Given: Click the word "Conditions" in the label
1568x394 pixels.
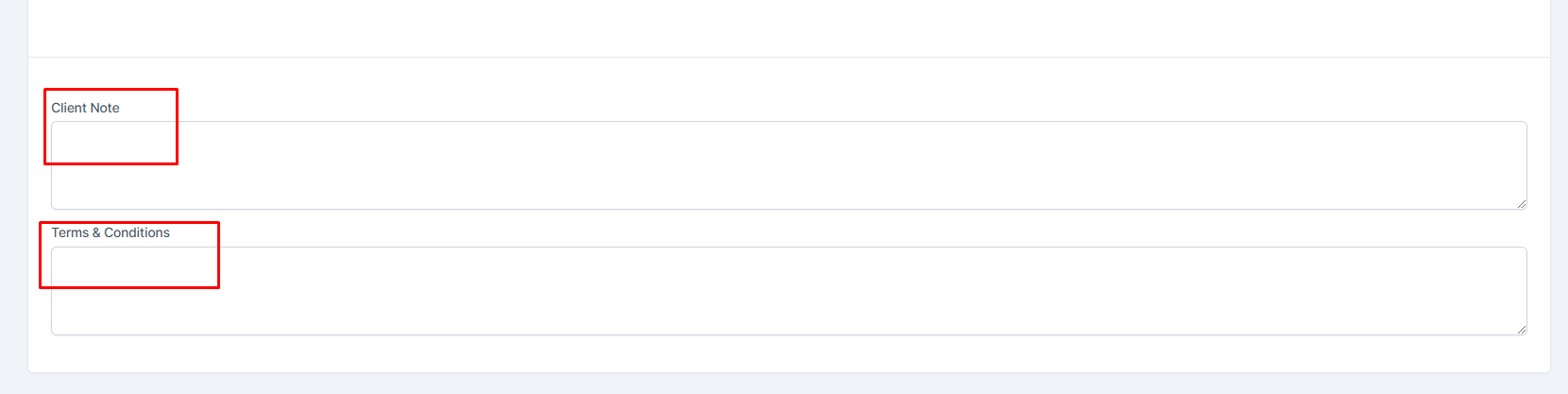Looking at the screenshot, I should click(137, 232).
